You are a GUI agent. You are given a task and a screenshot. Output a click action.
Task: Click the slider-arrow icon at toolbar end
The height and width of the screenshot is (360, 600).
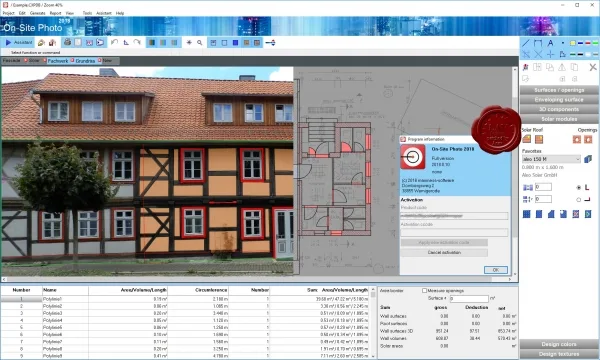[270, 42]
